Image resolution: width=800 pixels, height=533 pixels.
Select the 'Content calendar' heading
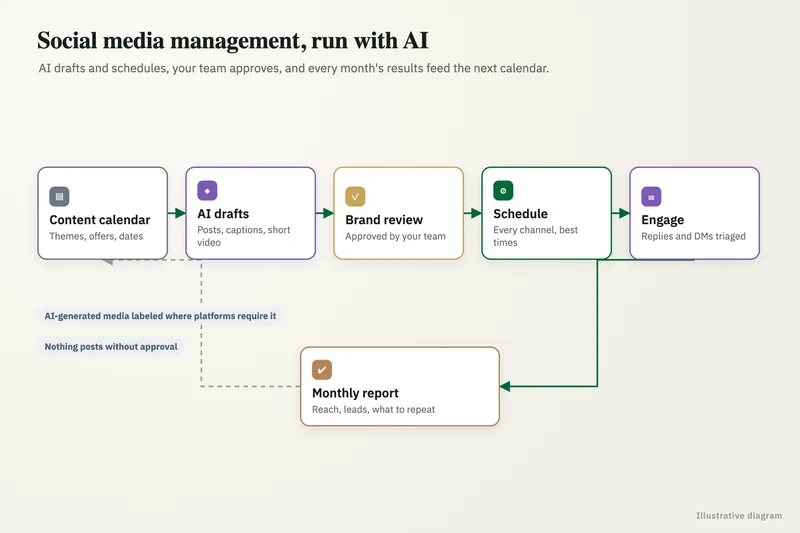tap(100, 220)
